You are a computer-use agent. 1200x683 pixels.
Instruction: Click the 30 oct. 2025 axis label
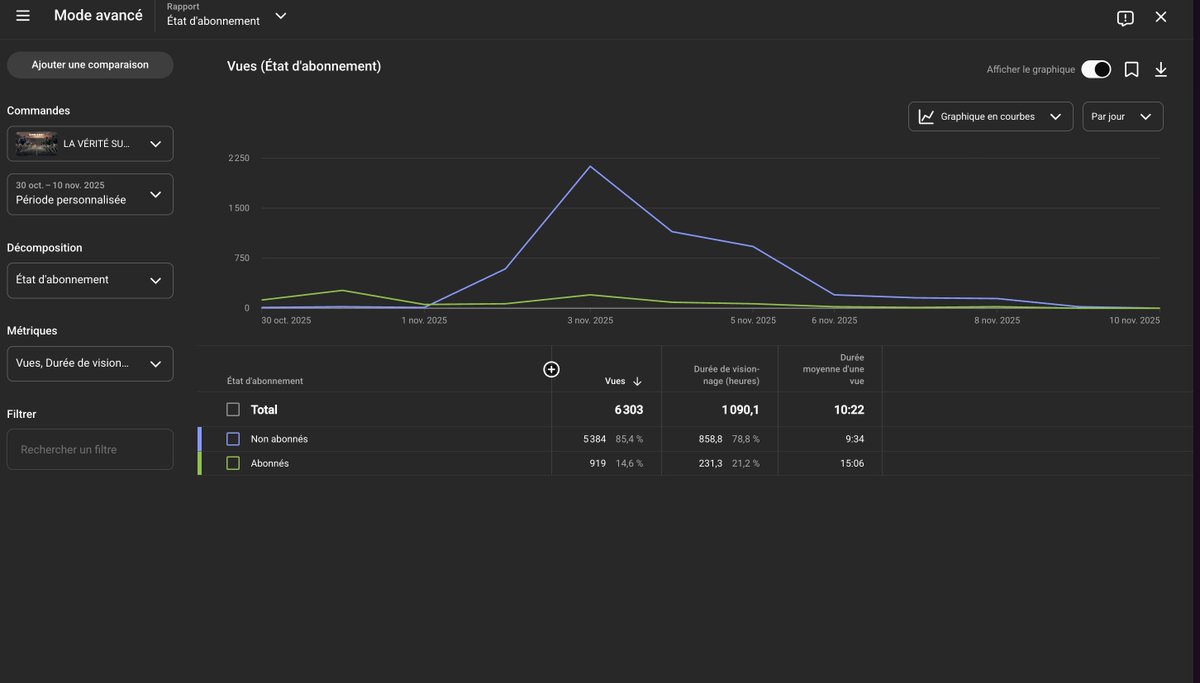[286, 321]
